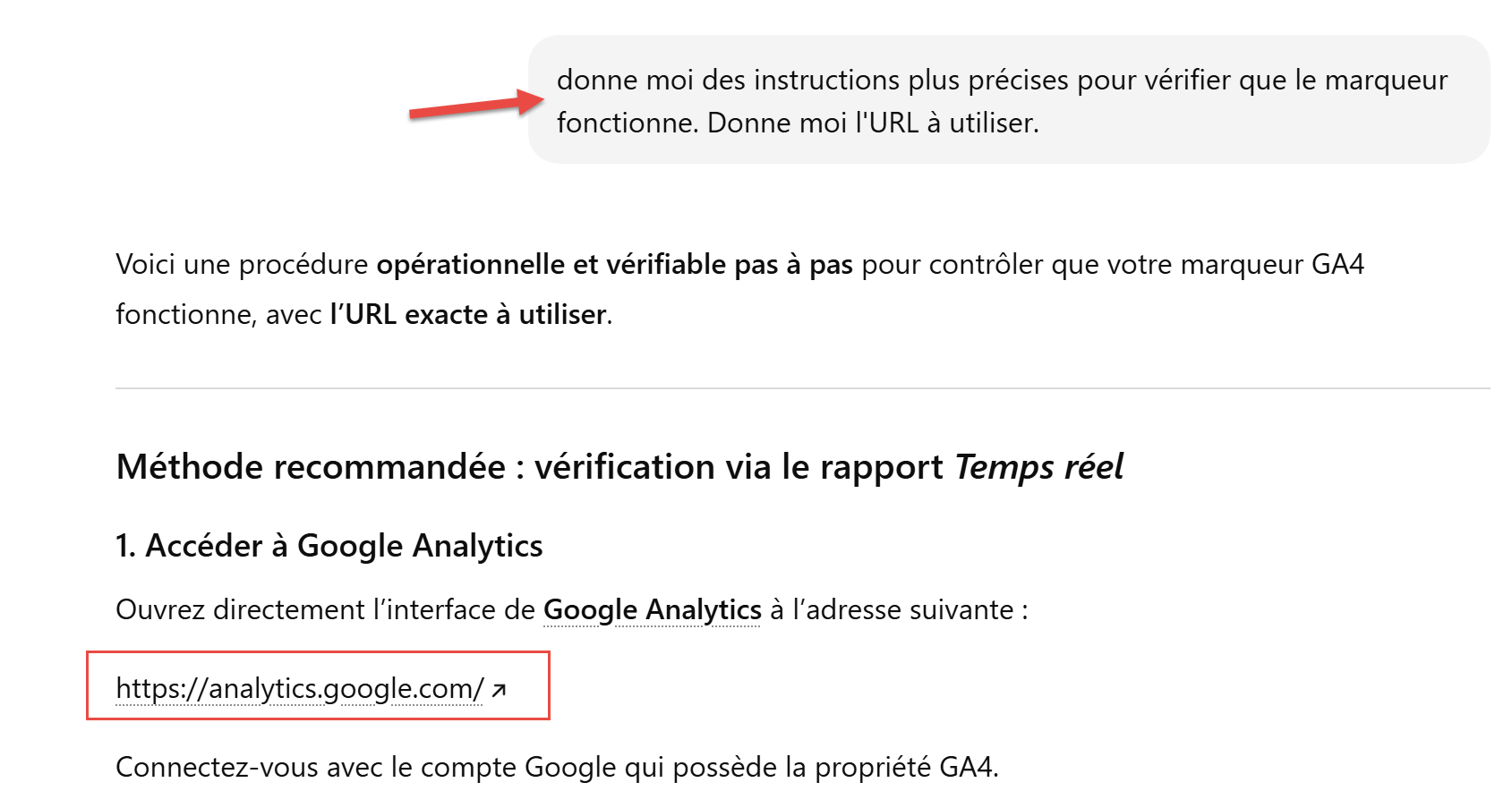This screenshot has width=1512, height=808.
Task: Click the italic "Temps réel" text
Action: tap(1038, 467)
